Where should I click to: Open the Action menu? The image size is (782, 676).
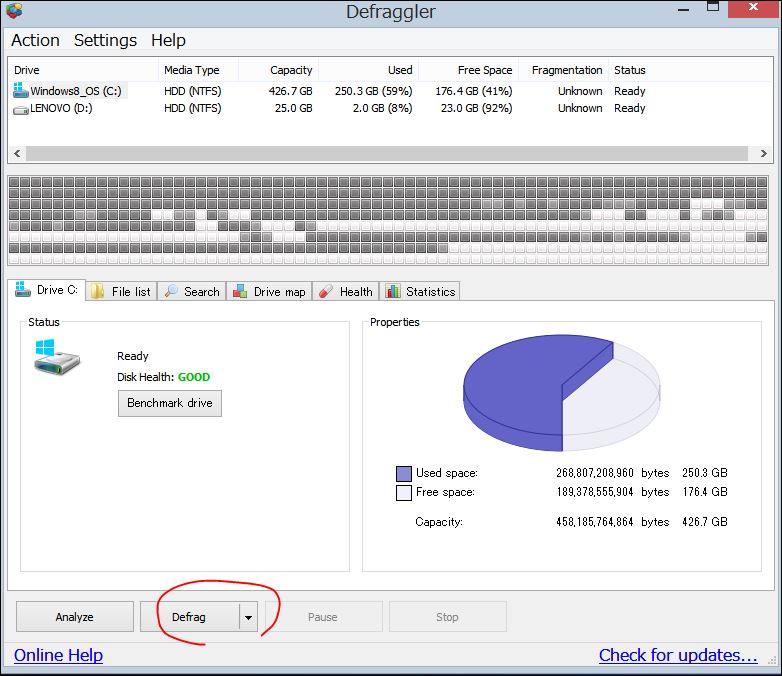pos(35,40)
